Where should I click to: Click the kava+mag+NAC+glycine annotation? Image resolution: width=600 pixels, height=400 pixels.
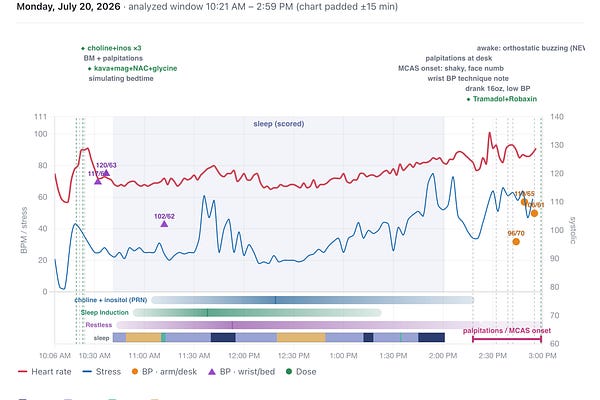point(132,68)
